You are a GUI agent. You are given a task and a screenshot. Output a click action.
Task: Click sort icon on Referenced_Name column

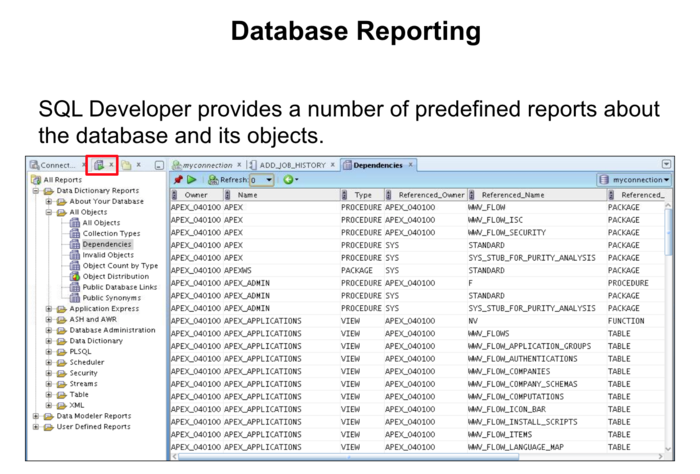(x=471, y=195)
